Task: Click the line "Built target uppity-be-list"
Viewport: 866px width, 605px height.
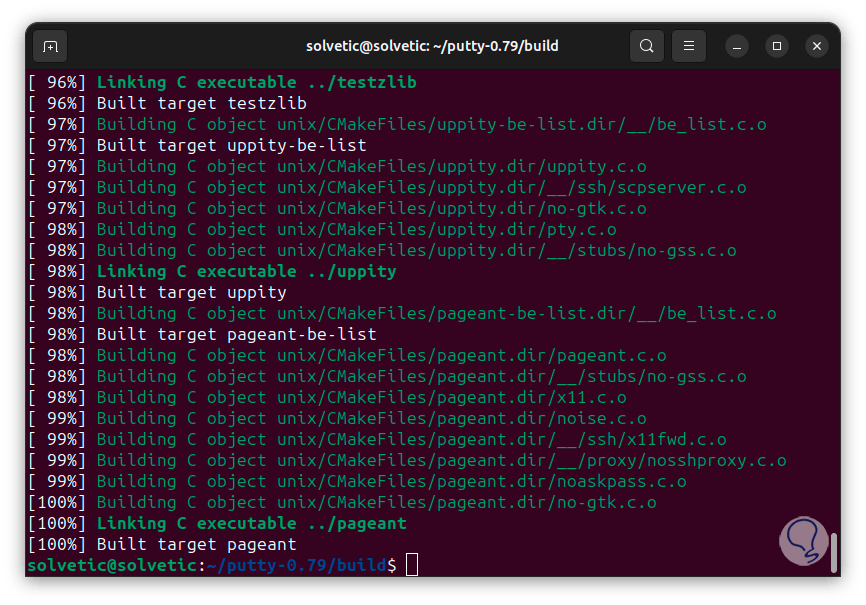Action: pyautogui.click(x=197, y=145)
